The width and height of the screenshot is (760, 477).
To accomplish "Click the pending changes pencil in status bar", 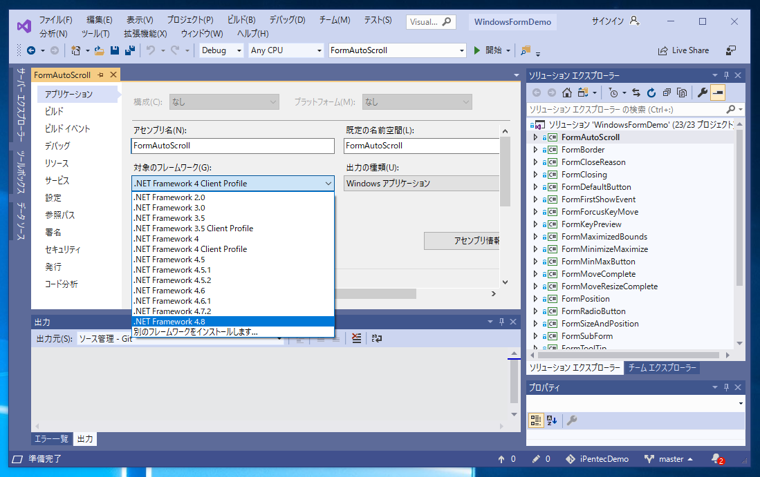I will click(x=541, y=459).
